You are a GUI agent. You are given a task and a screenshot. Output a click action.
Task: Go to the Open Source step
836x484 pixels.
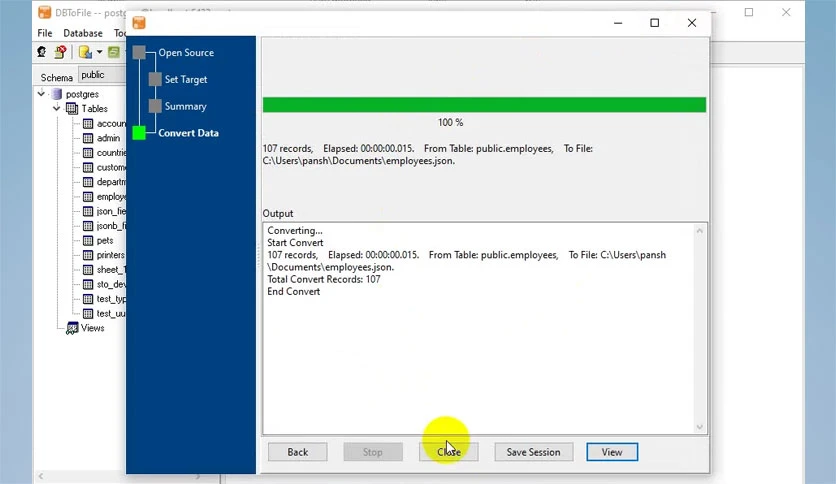(186, 52)
